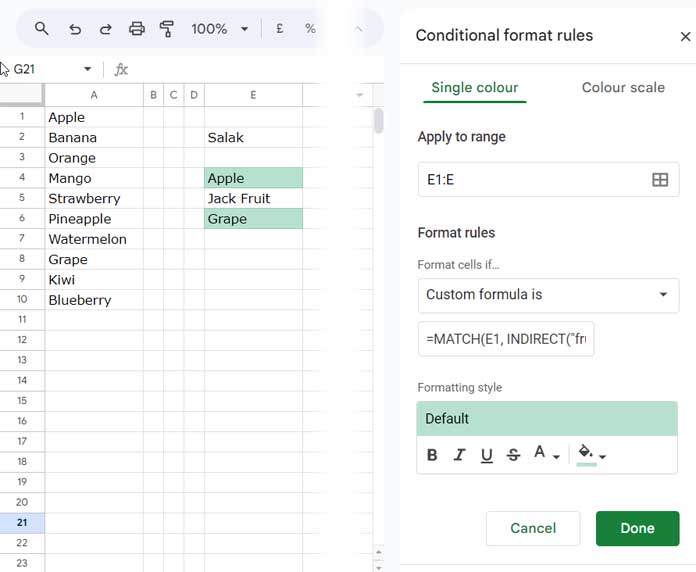Screen dimensions: 696x572
Task: Select column E header
Action: pos(253,95)
